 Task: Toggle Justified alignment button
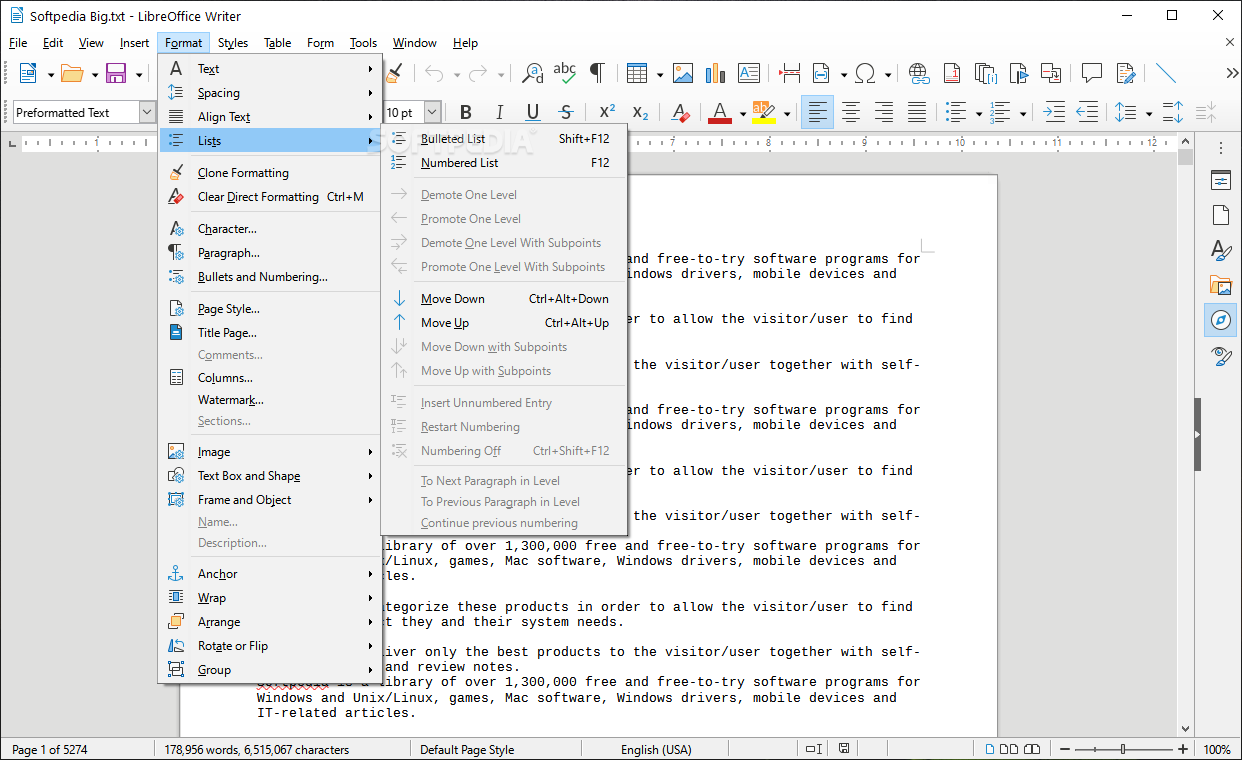click(917, 113)
